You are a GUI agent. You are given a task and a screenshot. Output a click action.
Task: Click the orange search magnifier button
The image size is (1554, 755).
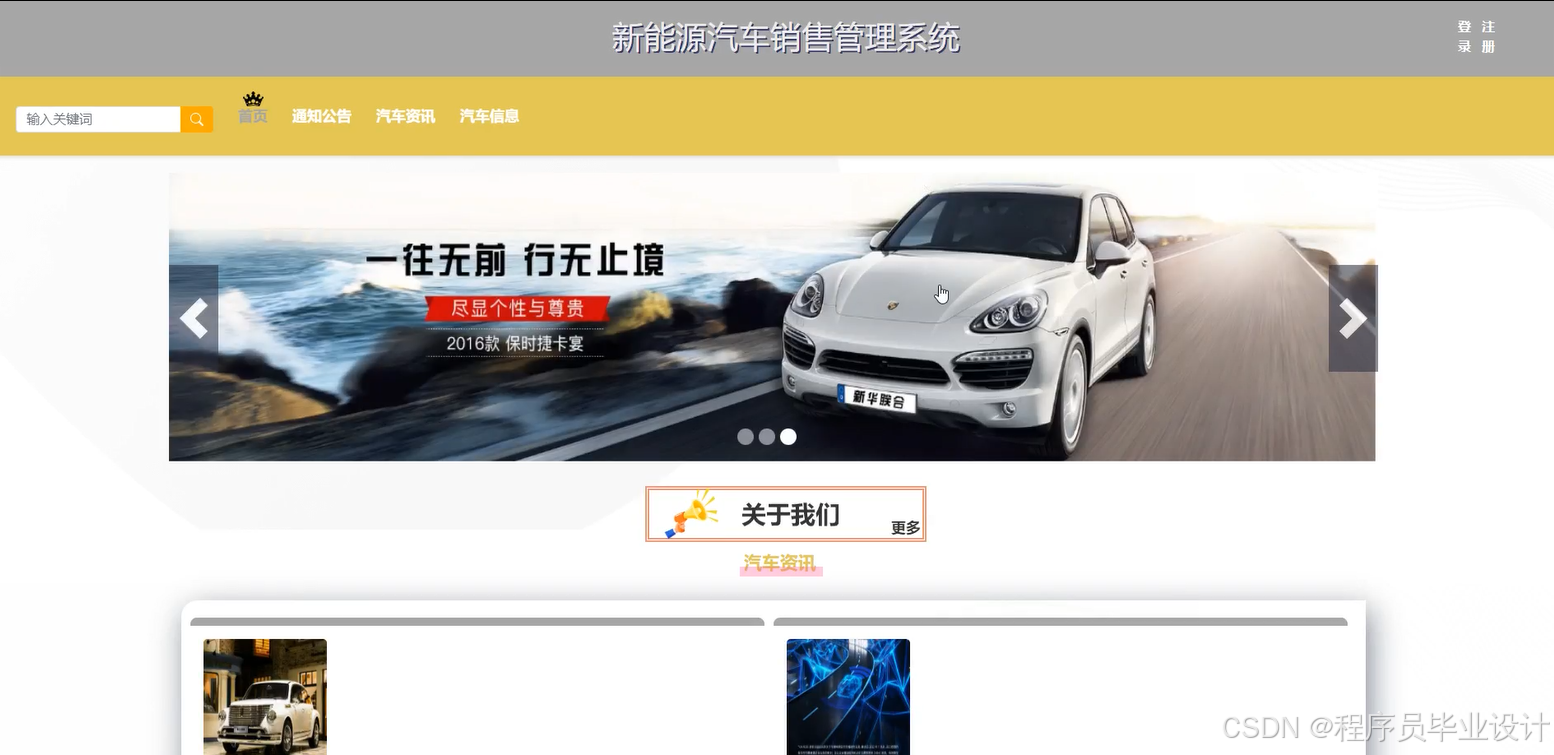[x=197, y=120]
